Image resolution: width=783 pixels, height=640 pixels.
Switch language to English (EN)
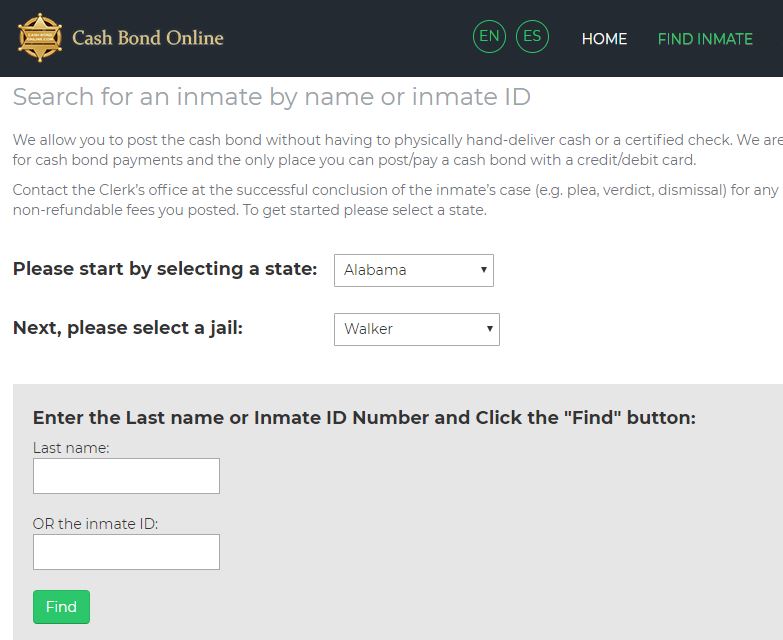489,38
